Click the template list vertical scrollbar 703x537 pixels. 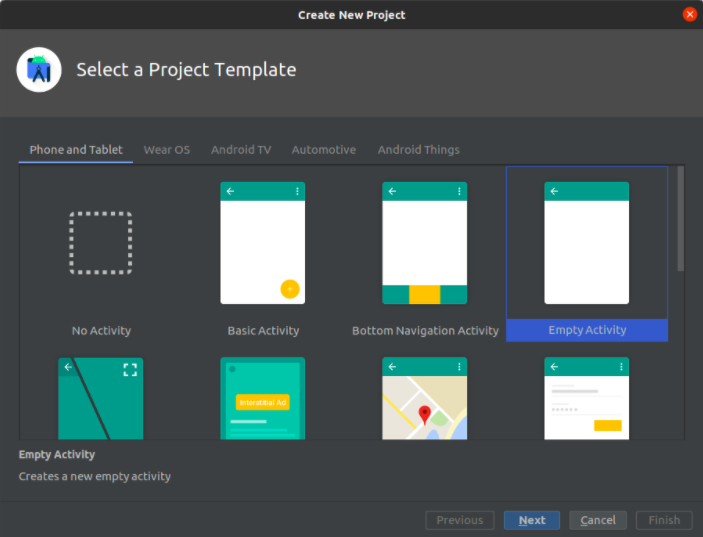click(681, 218)
